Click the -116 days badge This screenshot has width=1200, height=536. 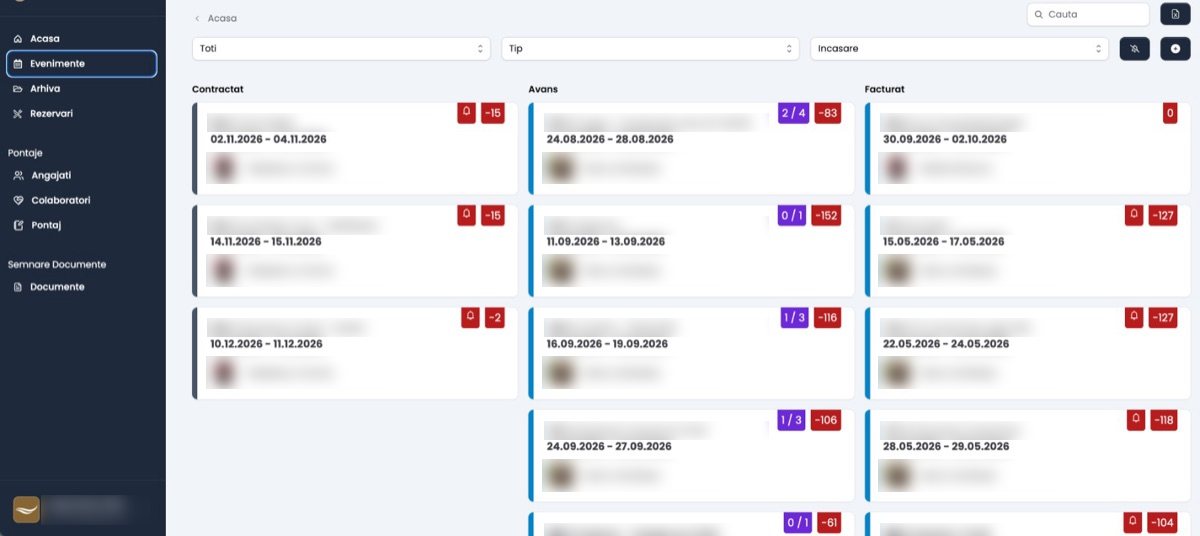point(827,317)
